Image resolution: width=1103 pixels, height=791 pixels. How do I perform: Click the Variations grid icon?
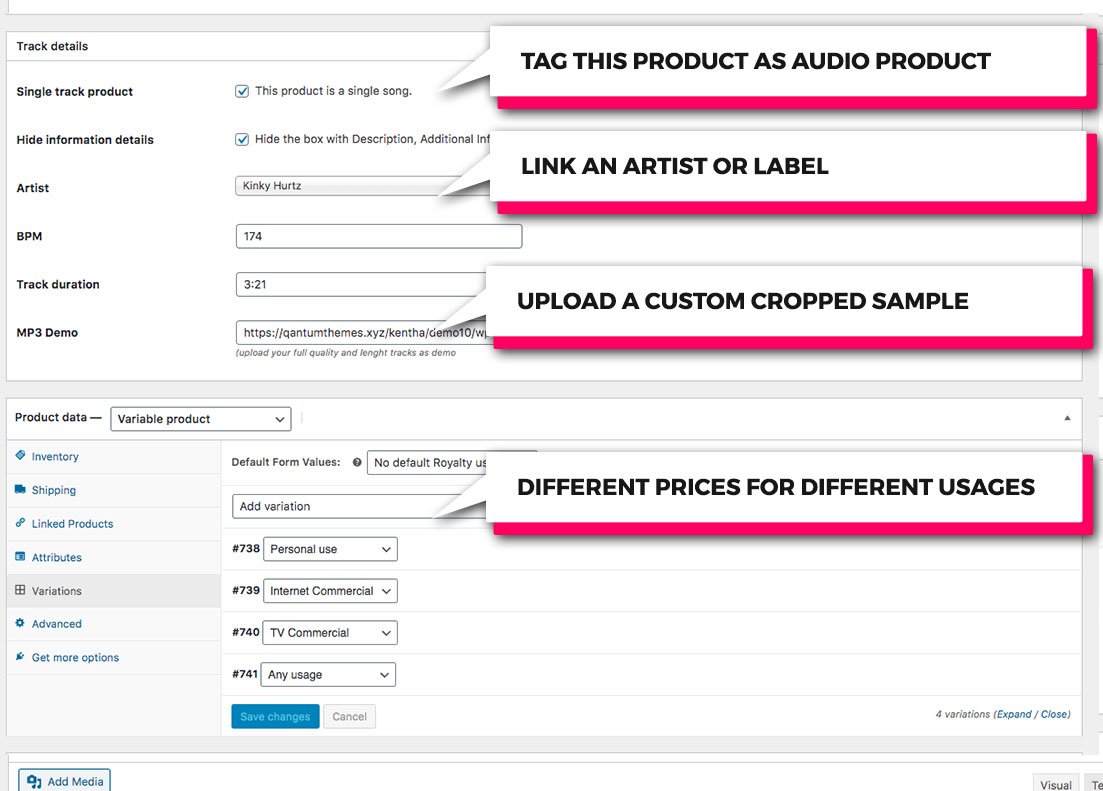tap(20, 590)
